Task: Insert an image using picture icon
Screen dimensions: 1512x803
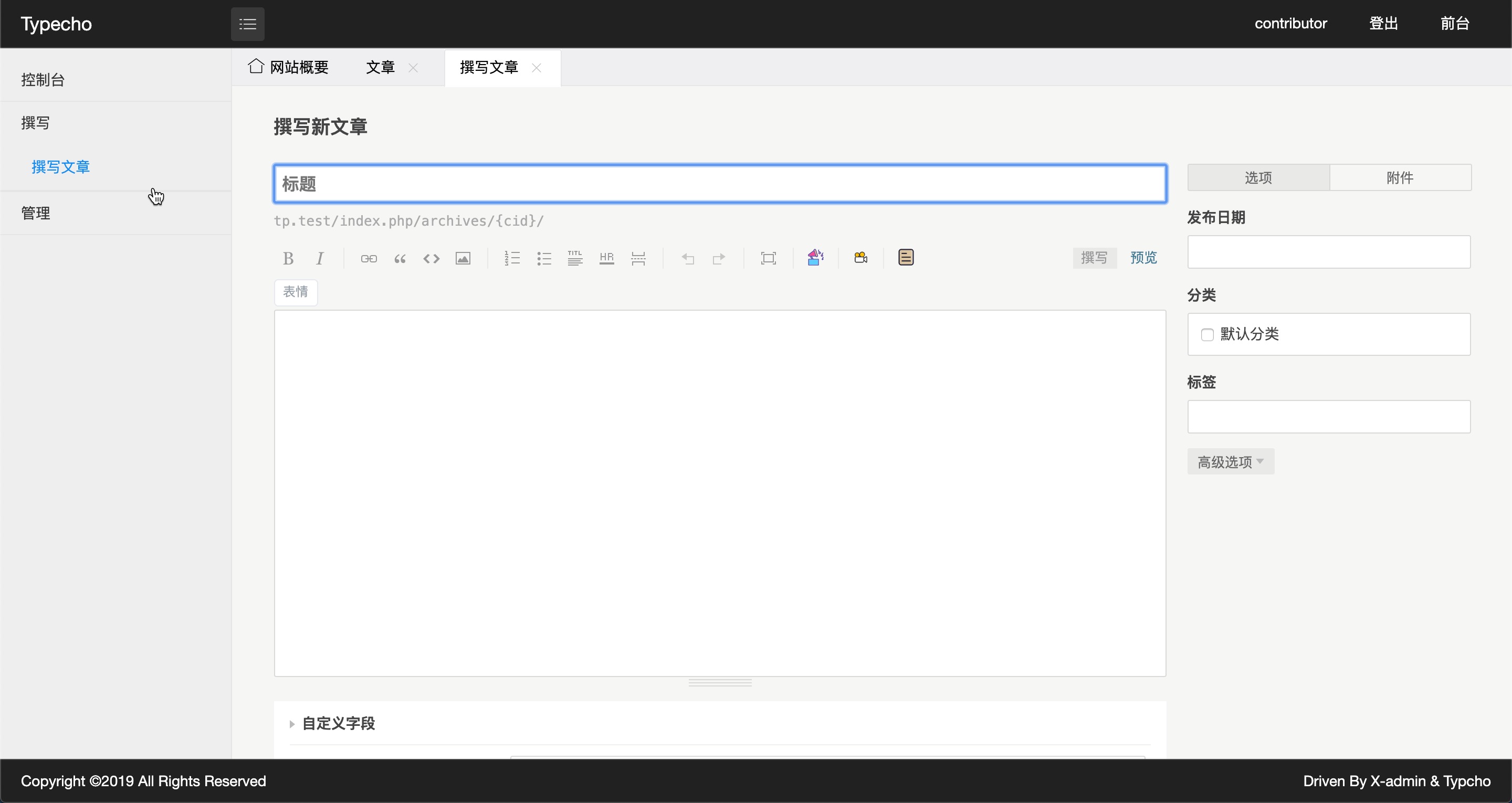Action: [463, 258]
